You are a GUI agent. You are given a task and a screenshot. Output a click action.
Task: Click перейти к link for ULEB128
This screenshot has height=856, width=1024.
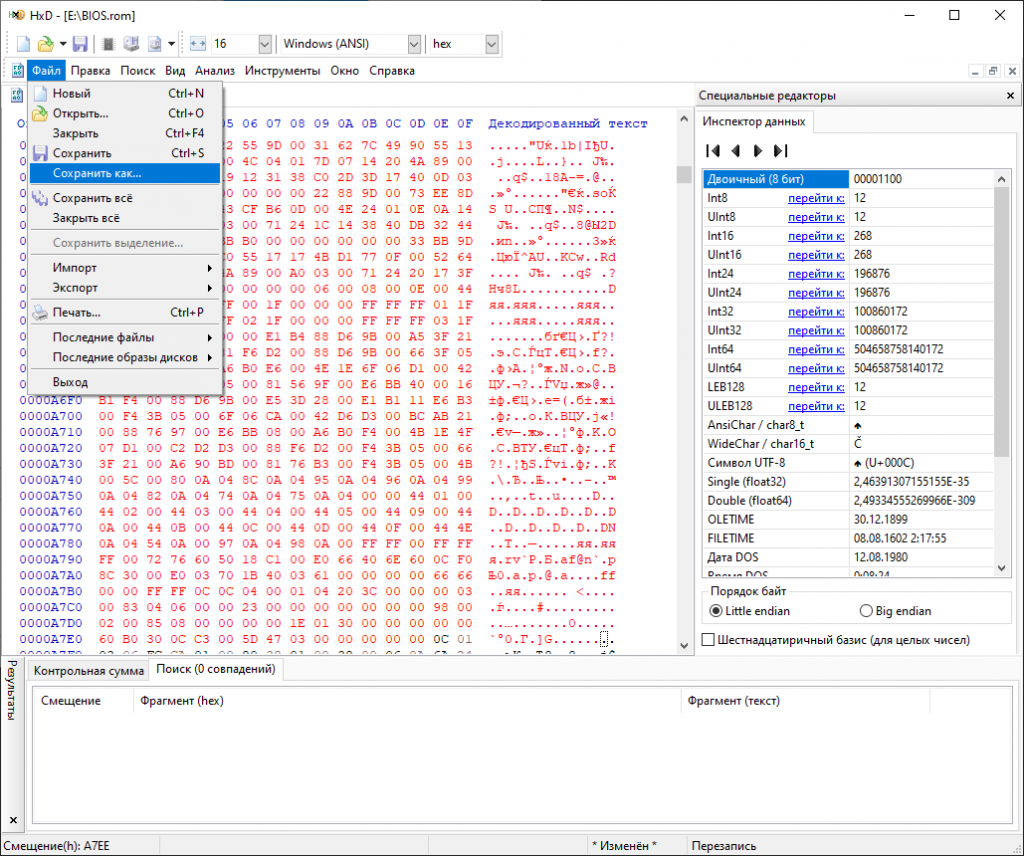point(816,406)
